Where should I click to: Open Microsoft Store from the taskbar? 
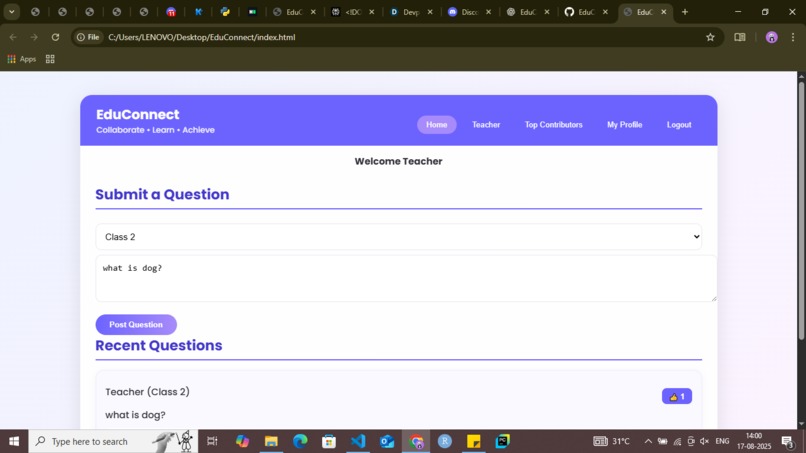329,441
